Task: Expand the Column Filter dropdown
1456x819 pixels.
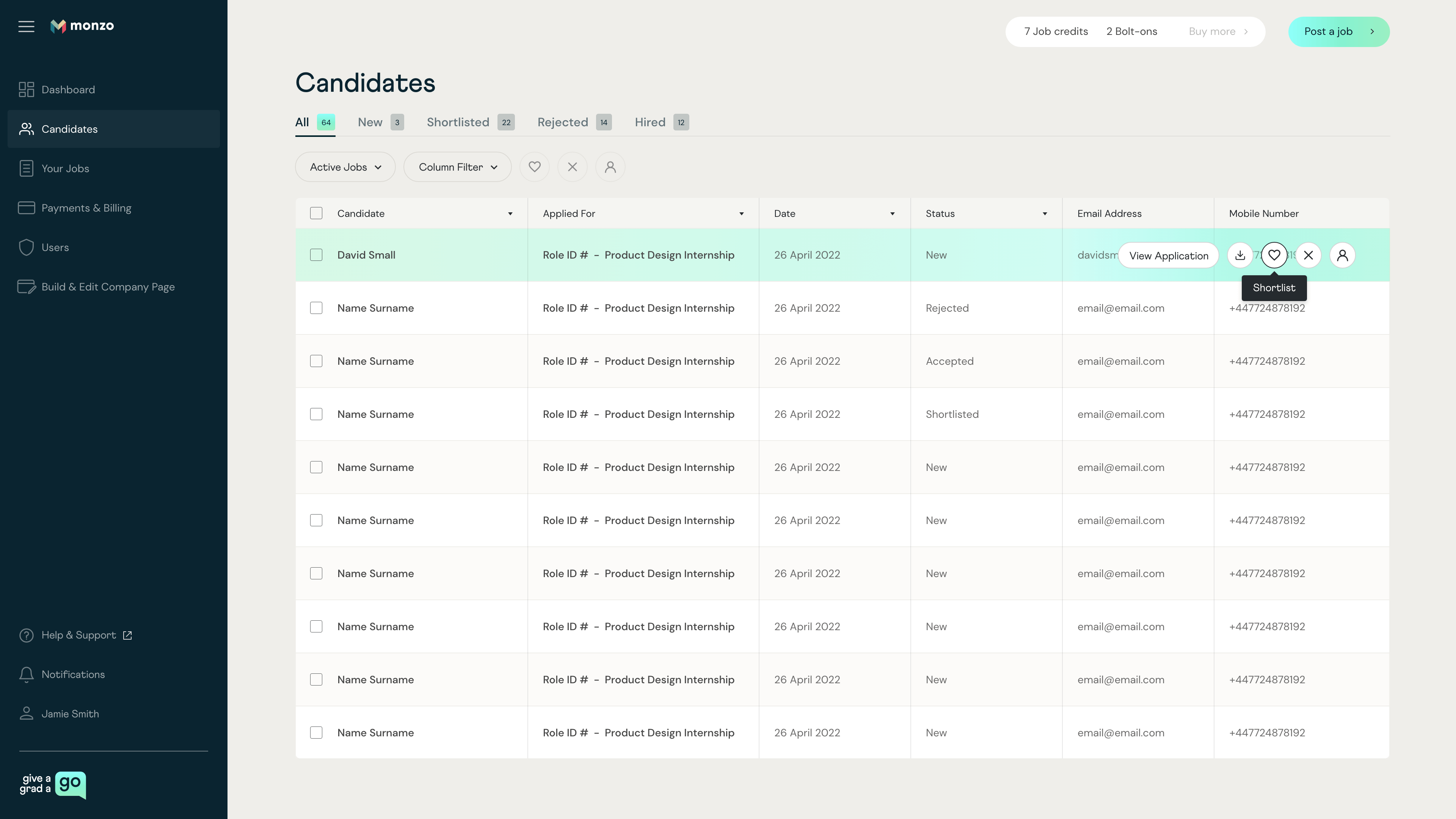Action: click(457, 167)
